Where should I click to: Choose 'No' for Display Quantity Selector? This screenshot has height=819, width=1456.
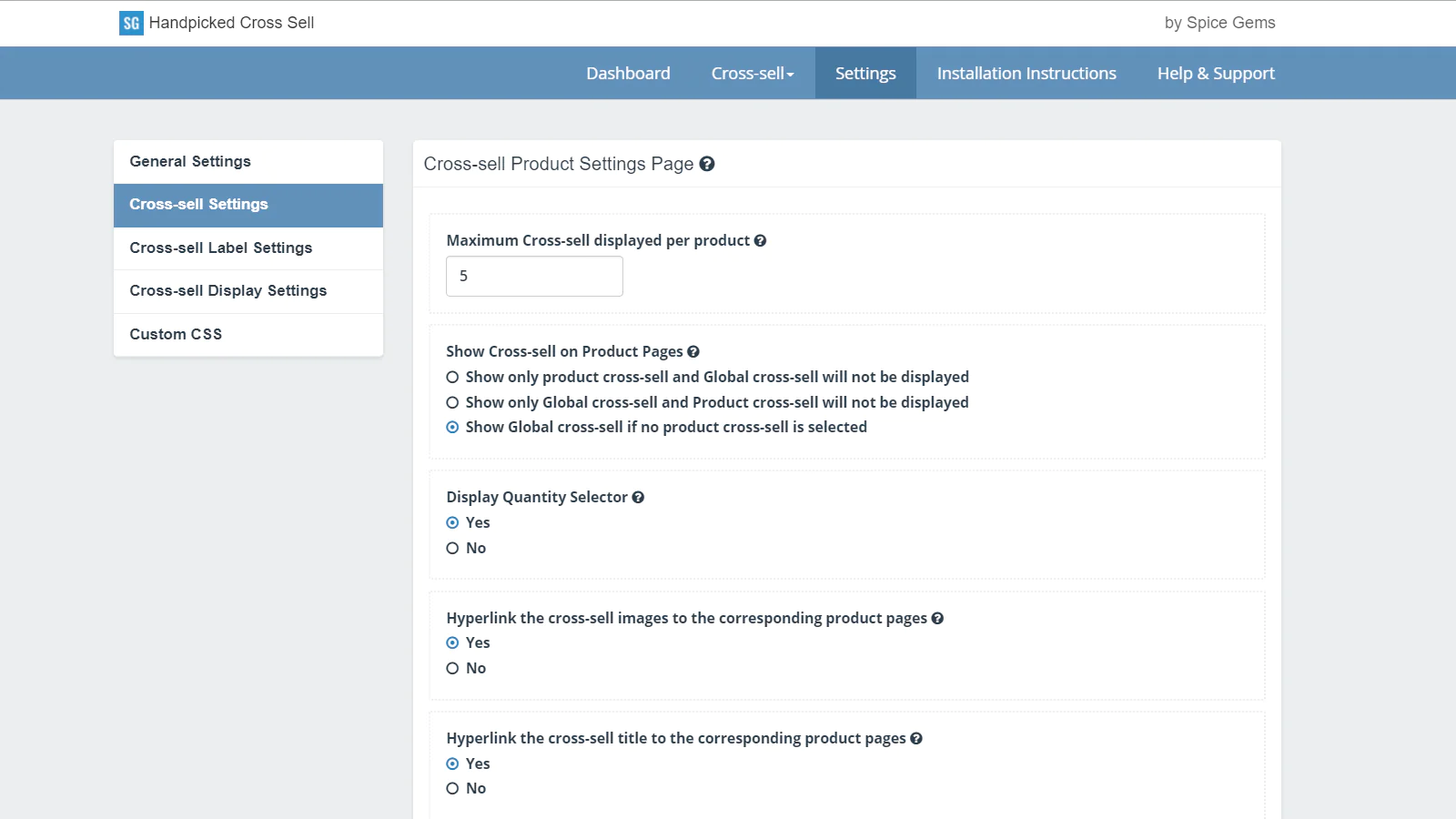click(452, 548)
